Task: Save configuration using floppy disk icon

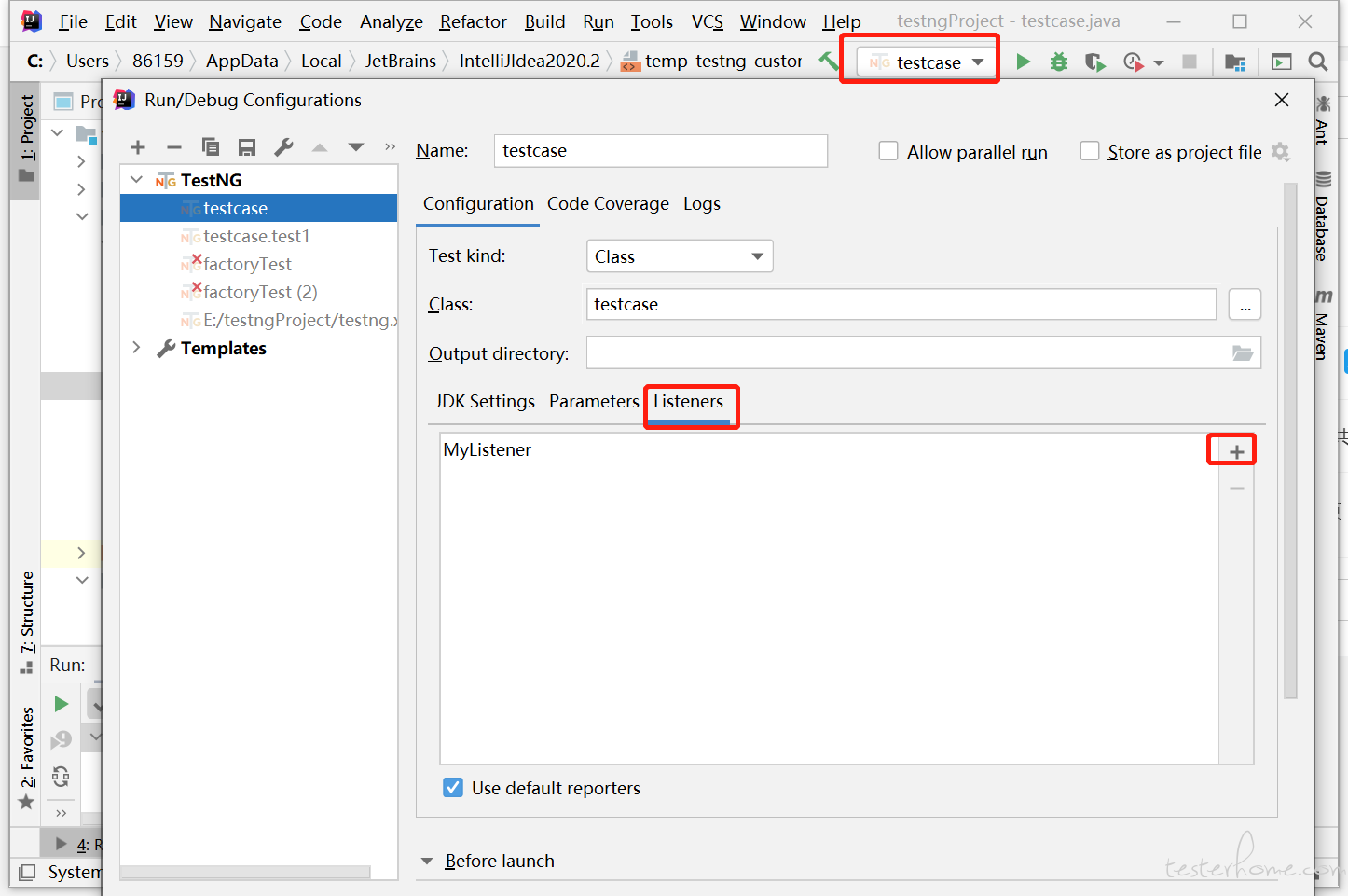Action: point(247,147)
